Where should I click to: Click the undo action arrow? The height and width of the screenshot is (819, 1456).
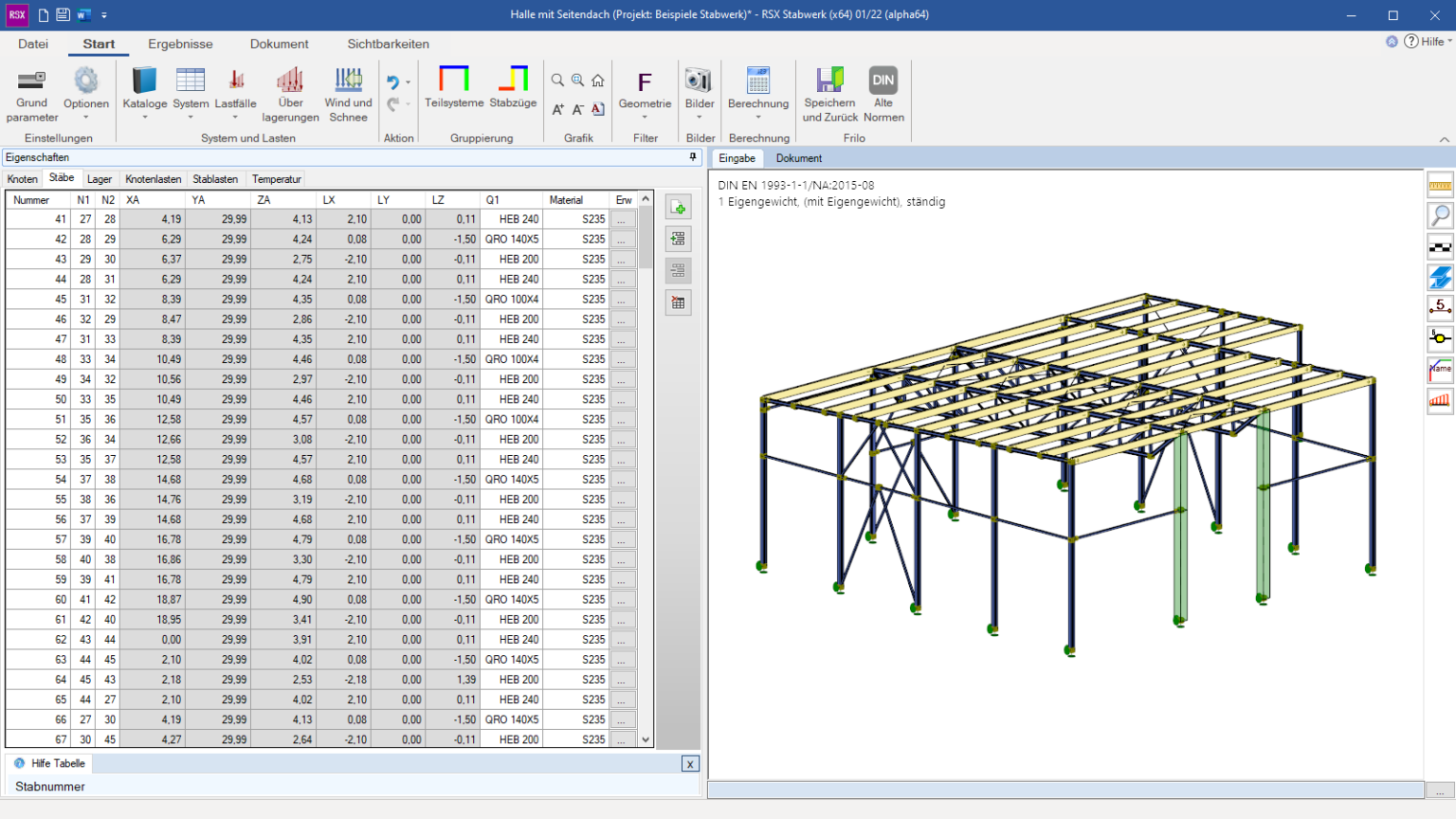(392, 82)
